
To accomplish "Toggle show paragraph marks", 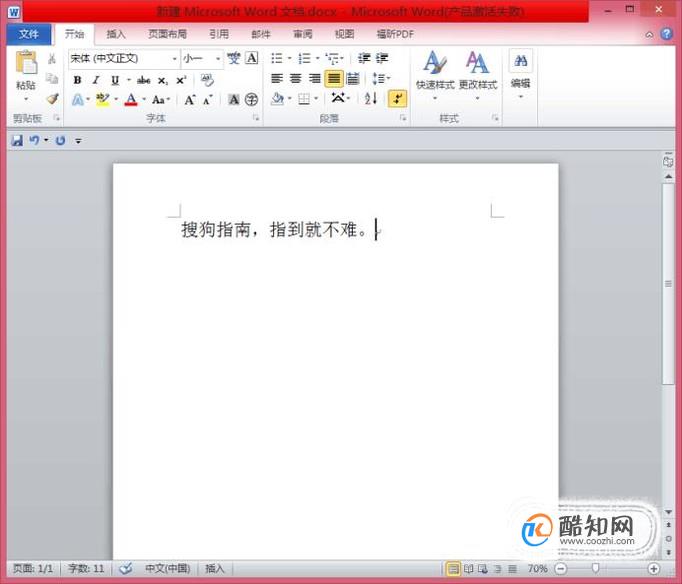I will [398, 99].
